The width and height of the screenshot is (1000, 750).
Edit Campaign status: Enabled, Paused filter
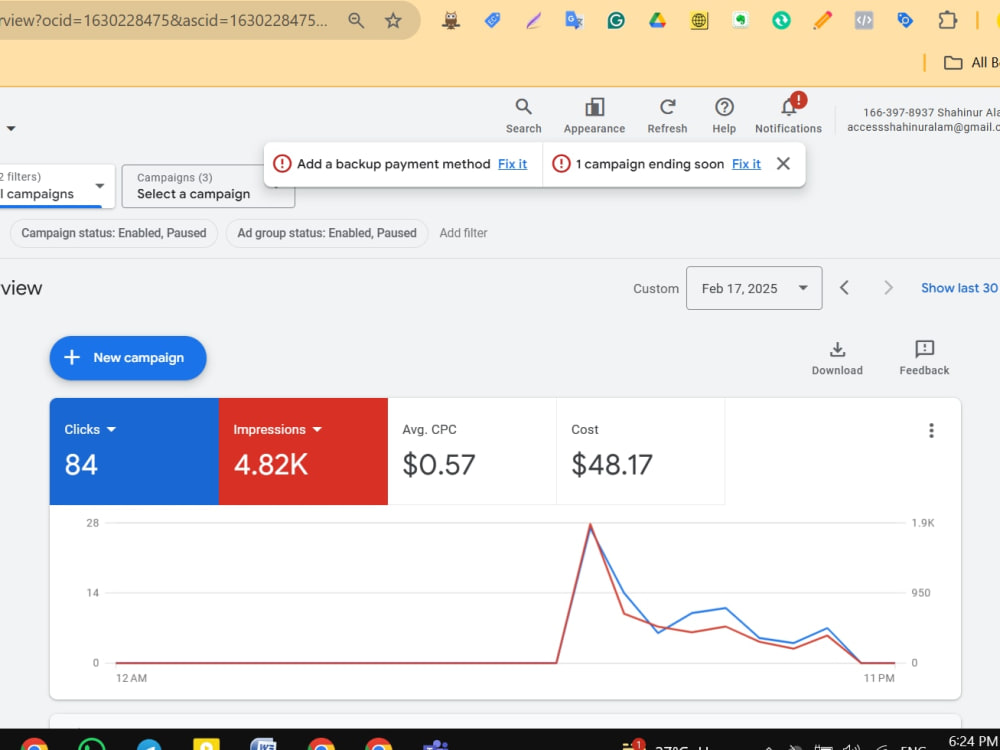tap(114, 233)
